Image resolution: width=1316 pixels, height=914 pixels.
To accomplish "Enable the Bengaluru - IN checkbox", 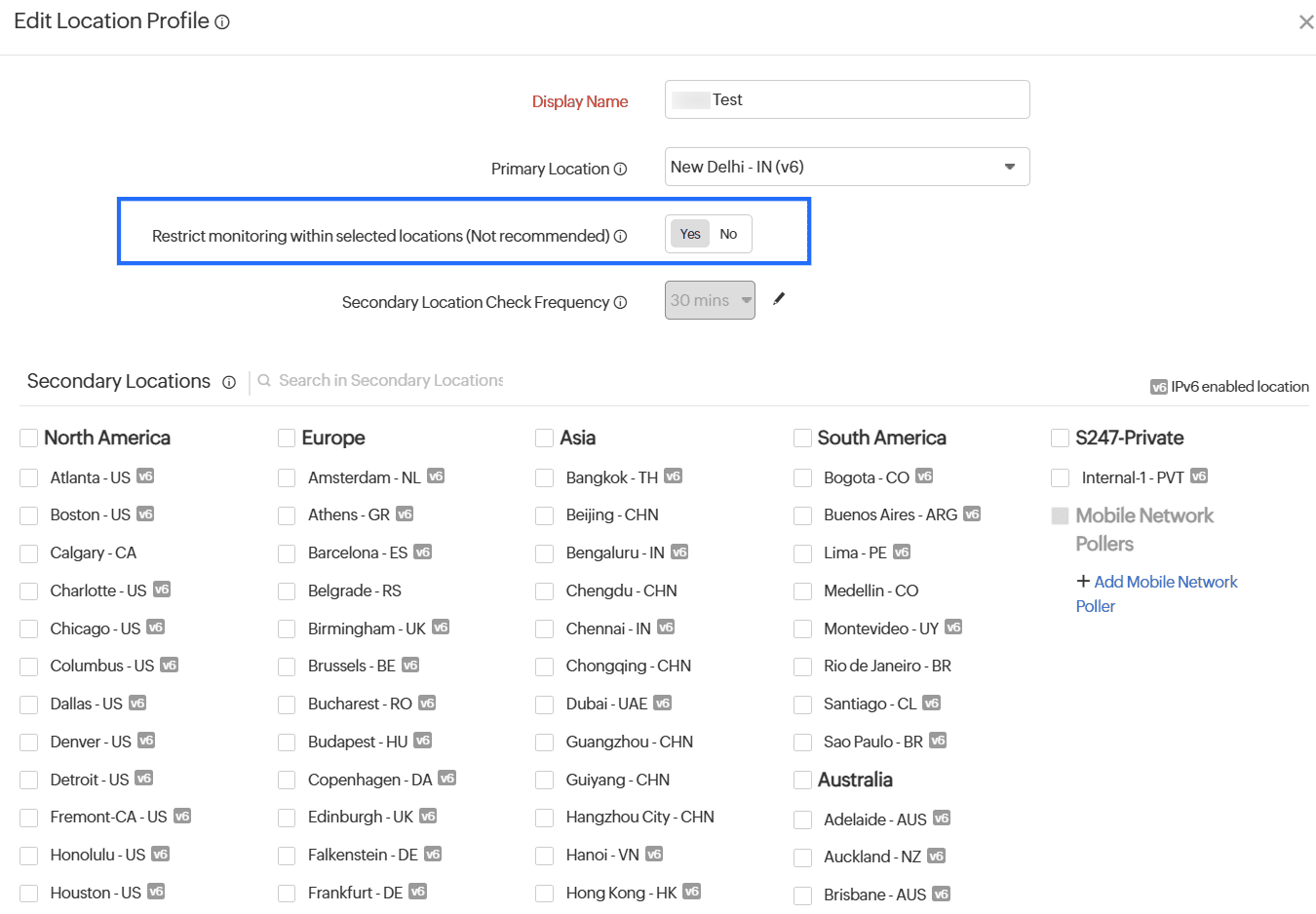I will coord(545,553).
